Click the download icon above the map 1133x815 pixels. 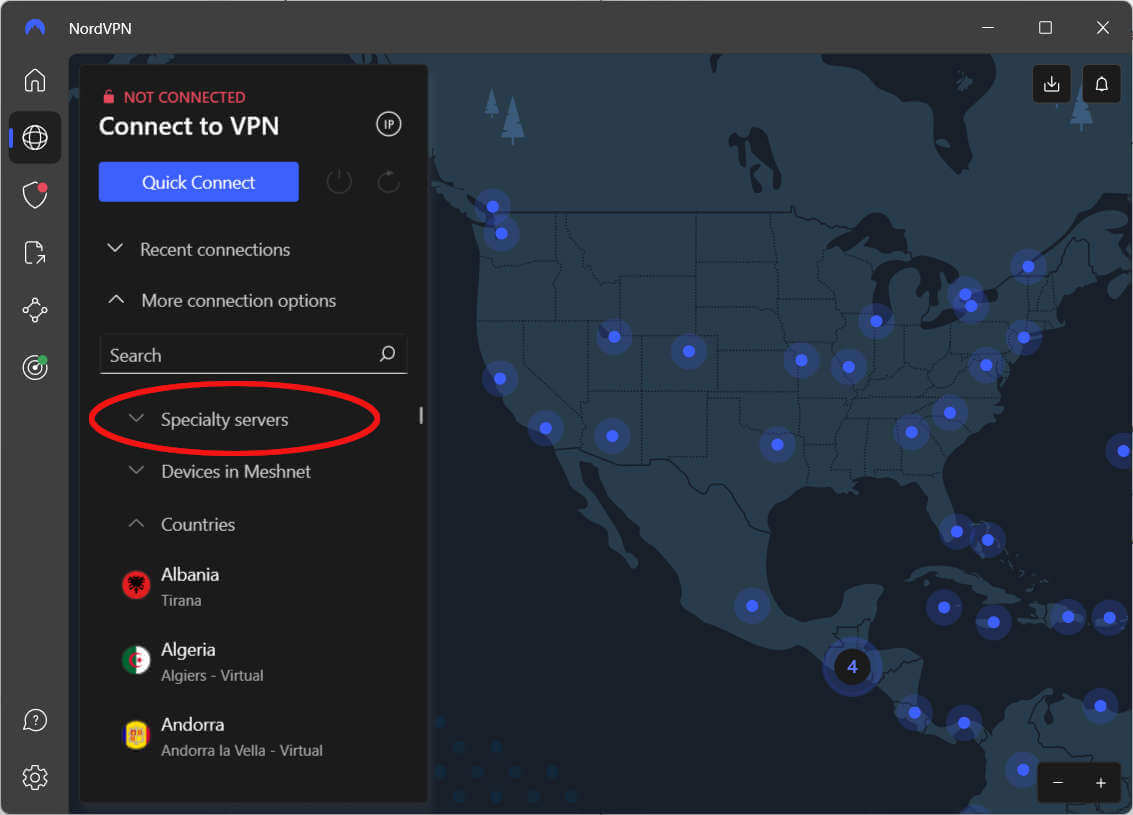[x=1051, y=84]
